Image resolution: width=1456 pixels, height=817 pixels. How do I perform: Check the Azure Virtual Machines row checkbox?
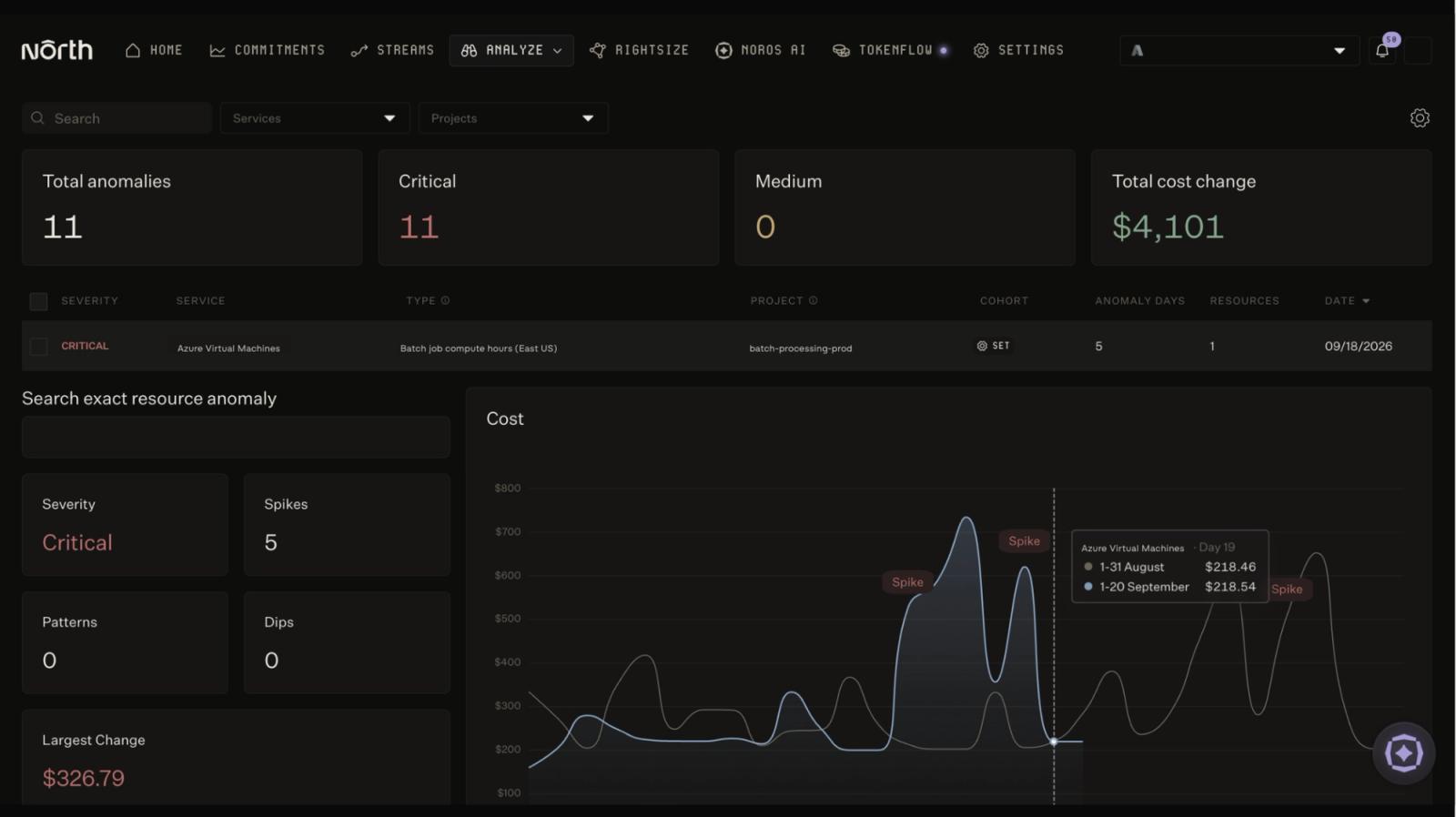click(x=38, y=347)
